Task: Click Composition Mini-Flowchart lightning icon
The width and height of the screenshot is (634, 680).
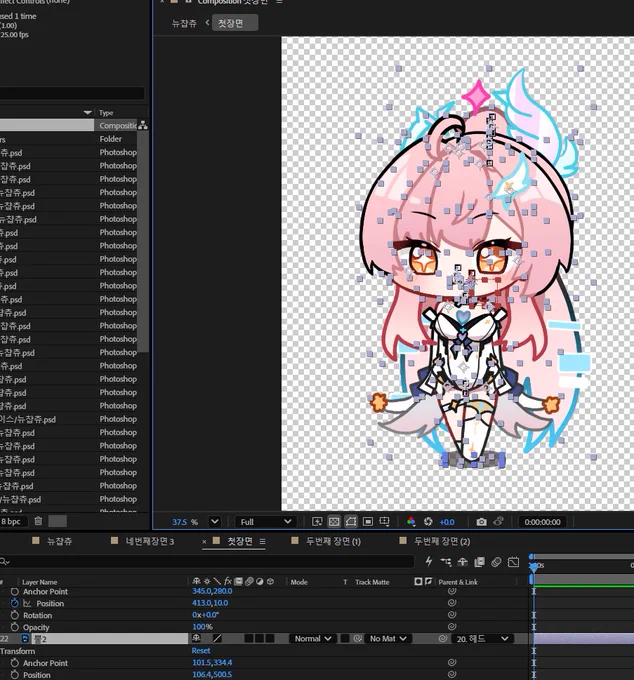Action: (428, 562)
